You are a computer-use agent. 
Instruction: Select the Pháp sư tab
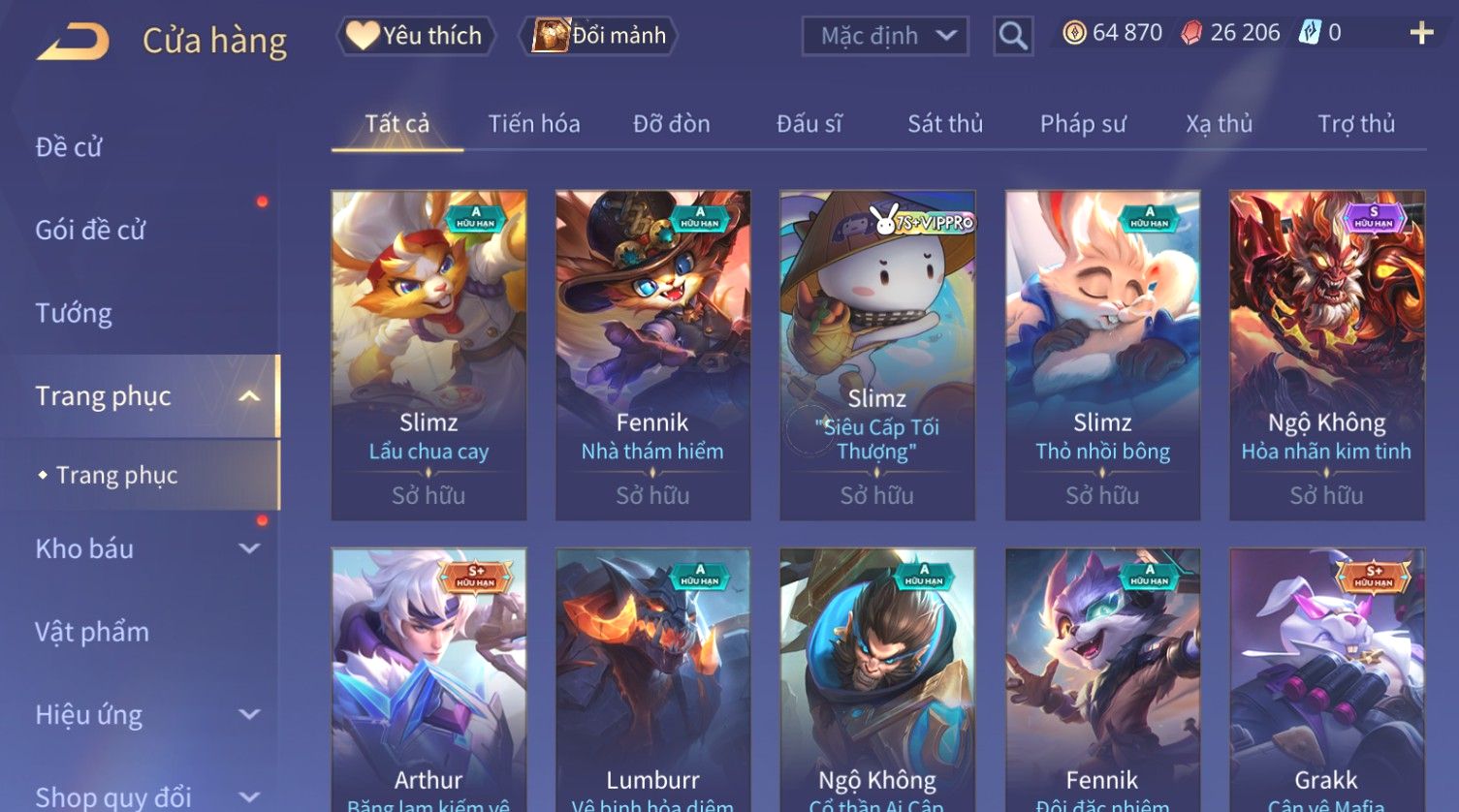coord(1083,124)
